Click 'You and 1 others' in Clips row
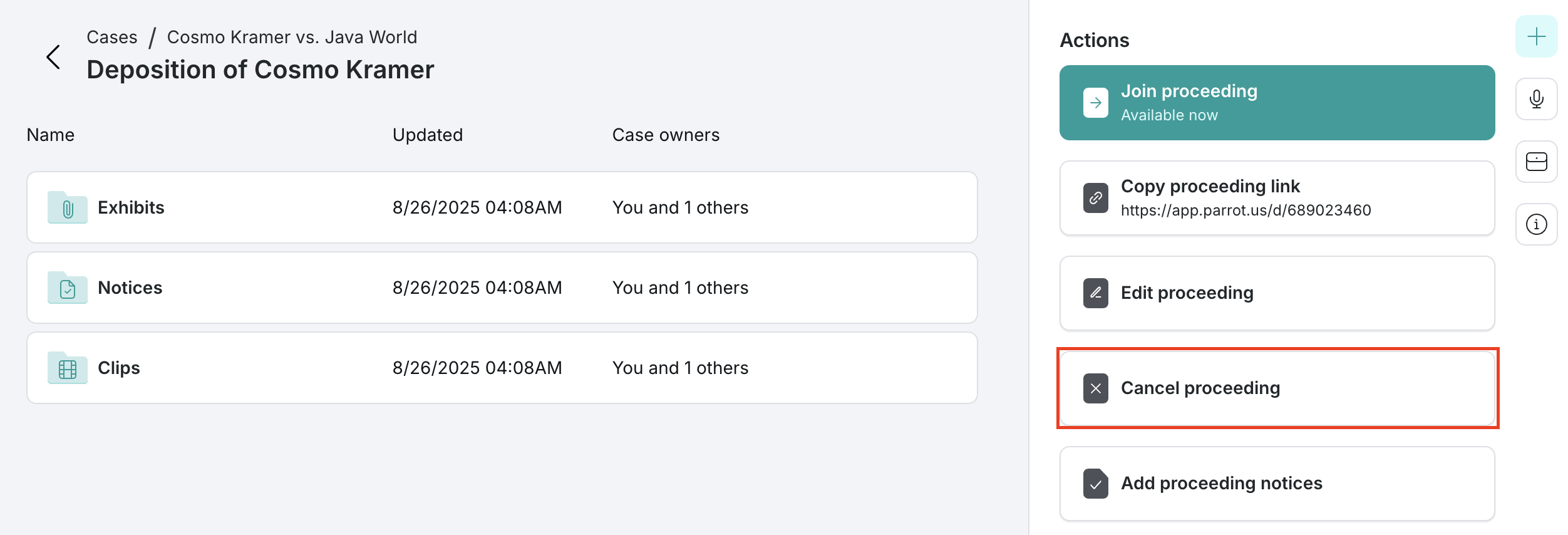Screen dimensions: 1568x535 680,368
